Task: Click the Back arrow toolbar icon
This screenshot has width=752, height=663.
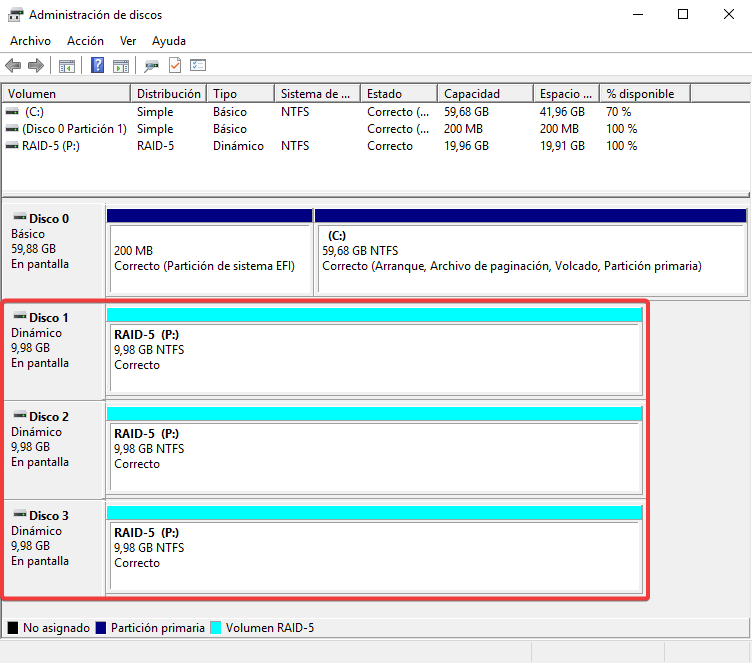Action: (x=13, y=66)
